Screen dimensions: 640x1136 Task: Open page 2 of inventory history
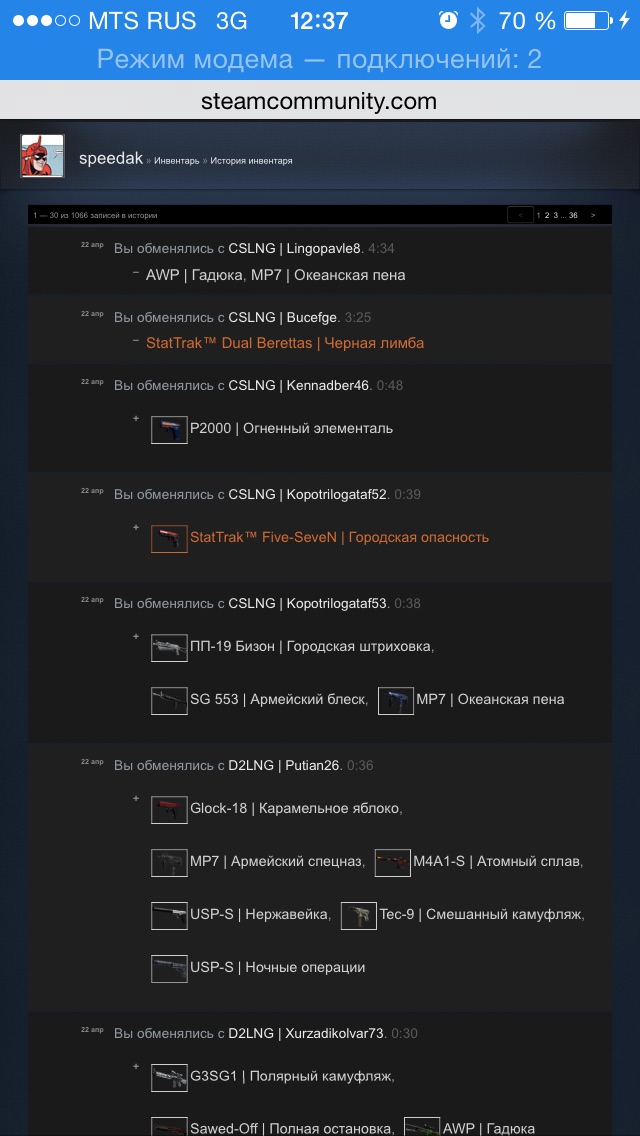coord(546,215)
